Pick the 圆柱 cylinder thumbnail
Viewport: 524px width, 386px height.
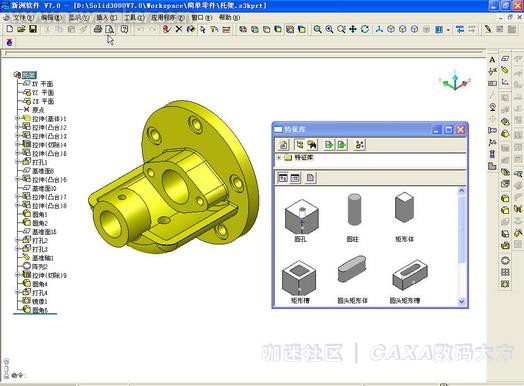353,217
